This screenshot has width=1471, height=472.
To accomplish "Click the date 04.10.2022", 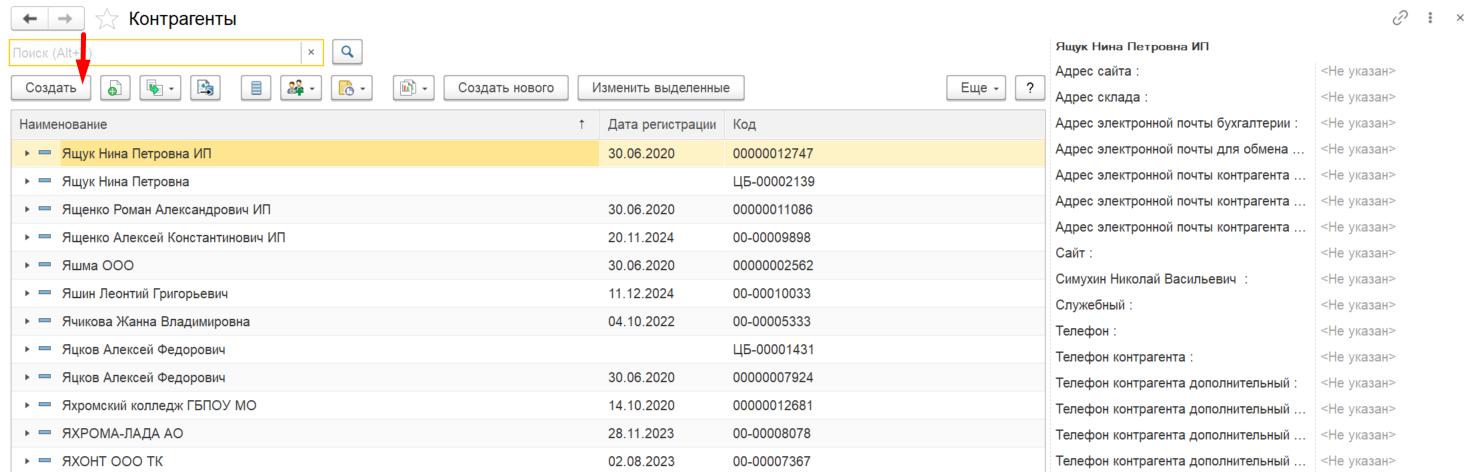I will [x=640, y=322].
